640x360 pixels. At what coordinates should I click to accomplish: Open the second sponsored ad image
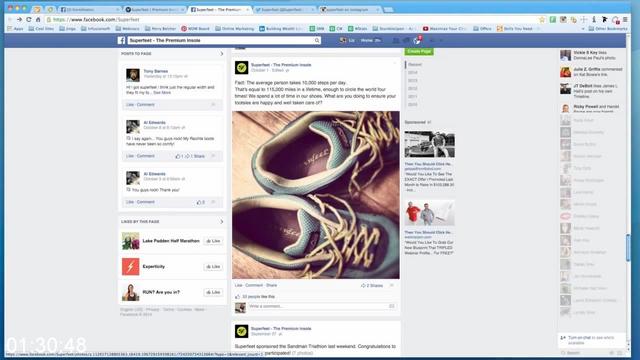pyautogui.click(x=429, y=213)
